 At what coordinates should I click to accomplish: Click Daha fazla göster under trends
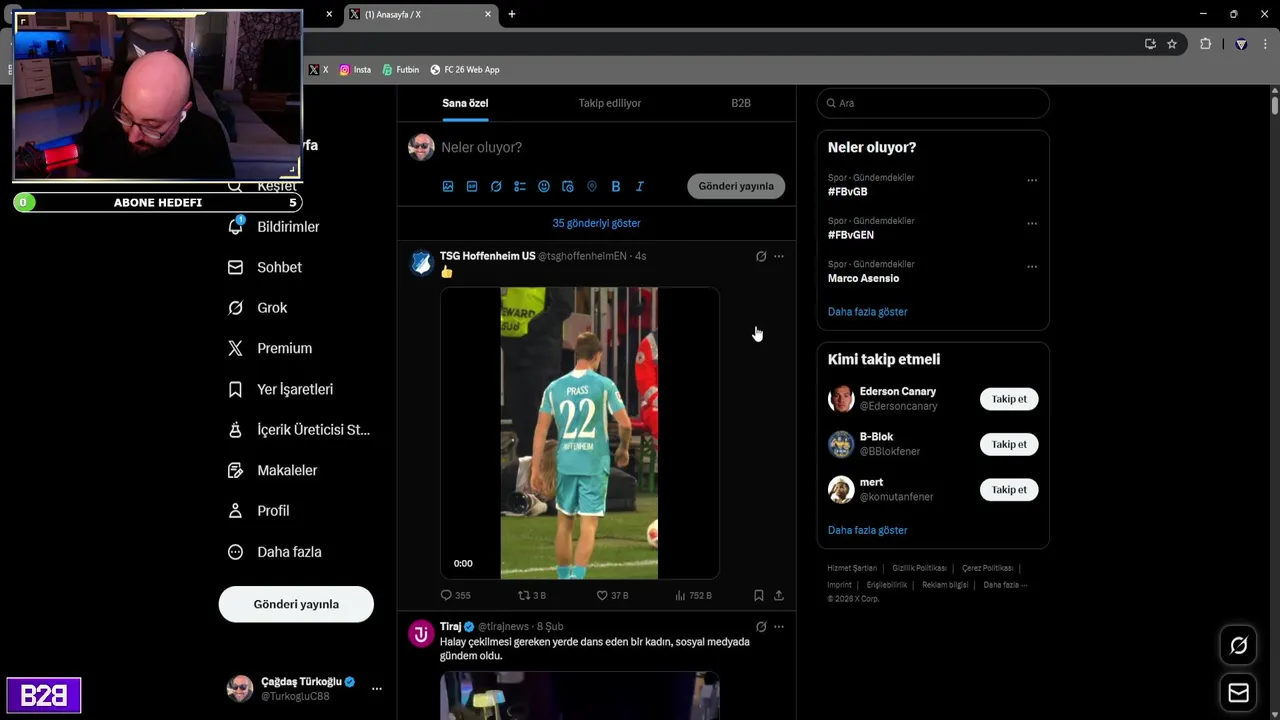pos(867,312)
